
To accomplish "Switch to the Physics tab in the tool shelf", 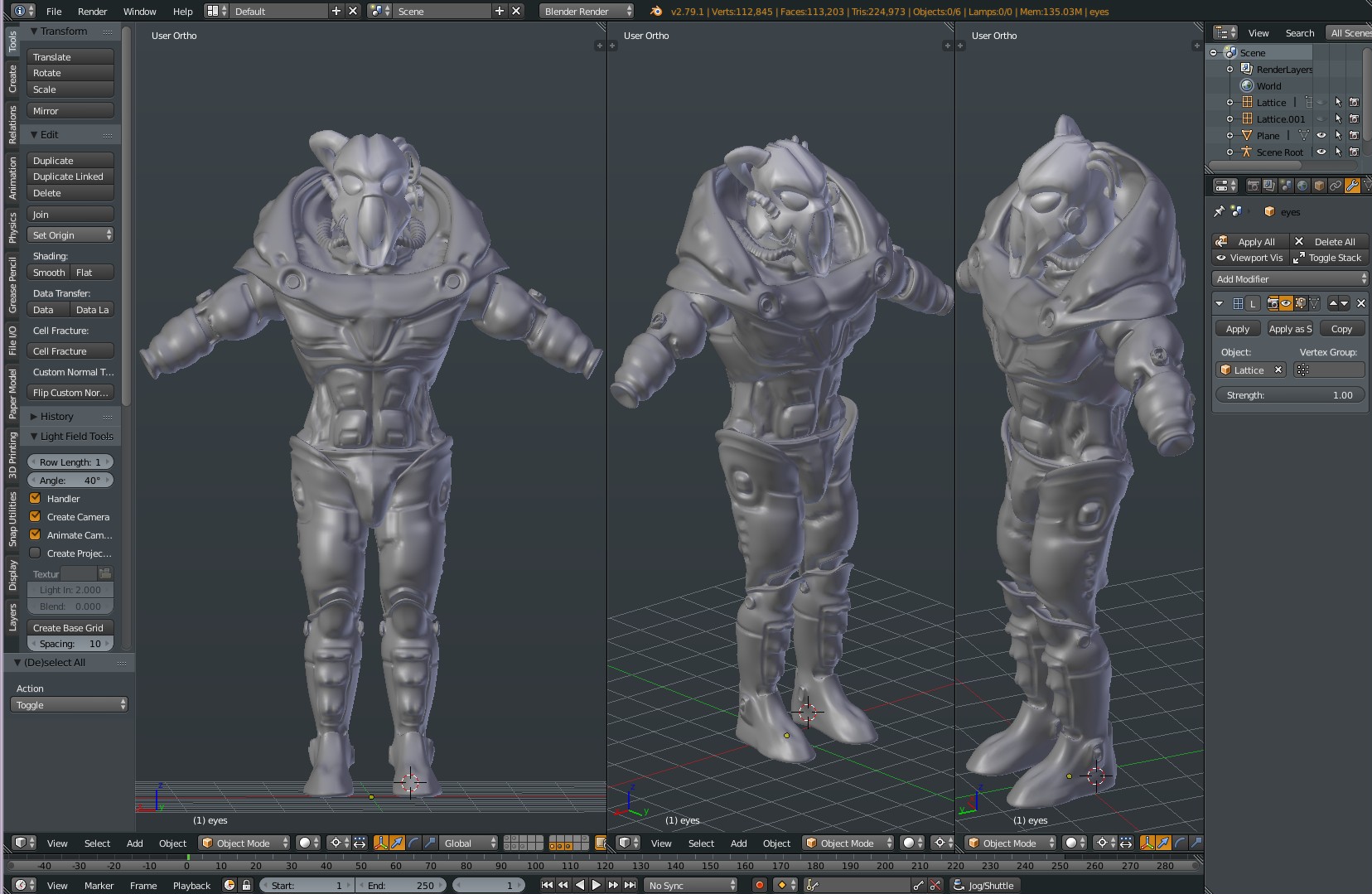I will 12,228.
